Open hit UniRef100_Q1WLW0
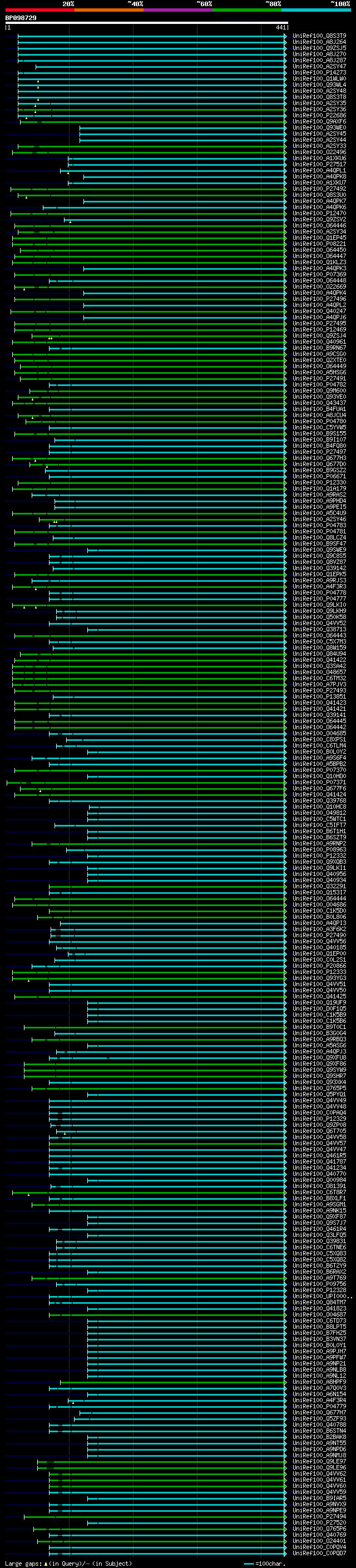This screenshot has height=1568, width=356. point(319,78)
